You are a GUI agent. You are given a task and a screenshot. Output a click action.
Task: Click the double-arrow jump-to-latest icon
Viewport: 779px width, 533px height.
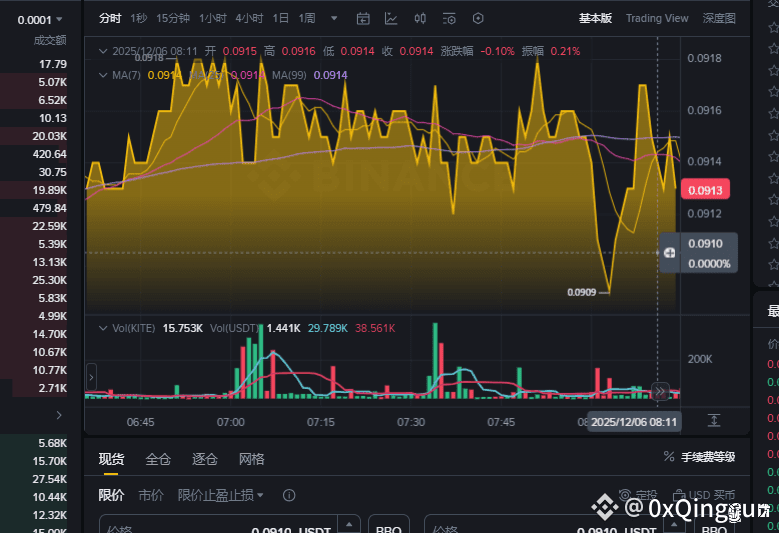click(x=660, y=391)
